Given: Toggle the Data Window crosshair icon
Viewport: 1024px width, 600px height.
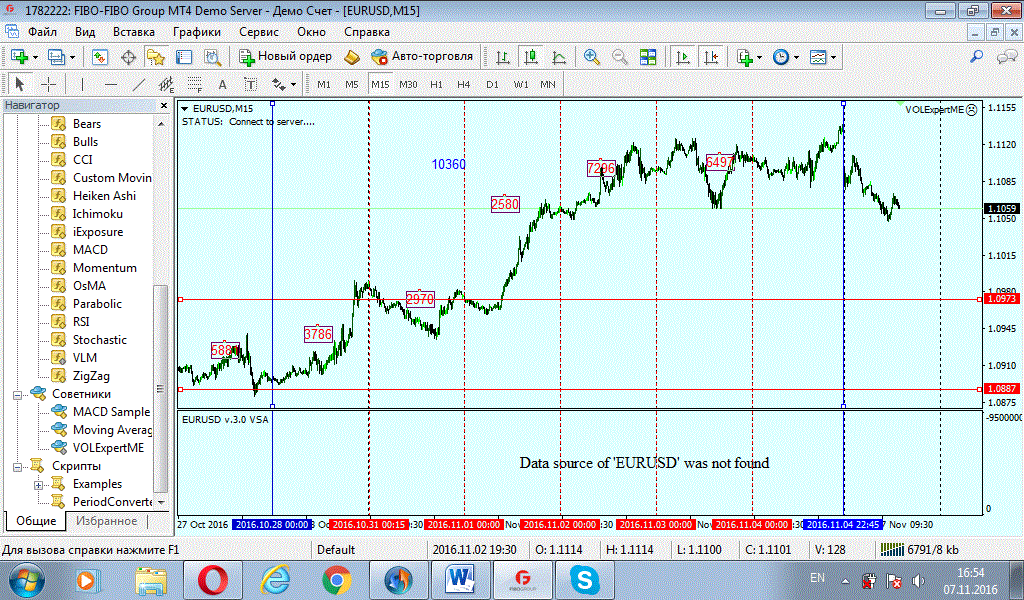Looking at the screenshot, I should 128,57.
